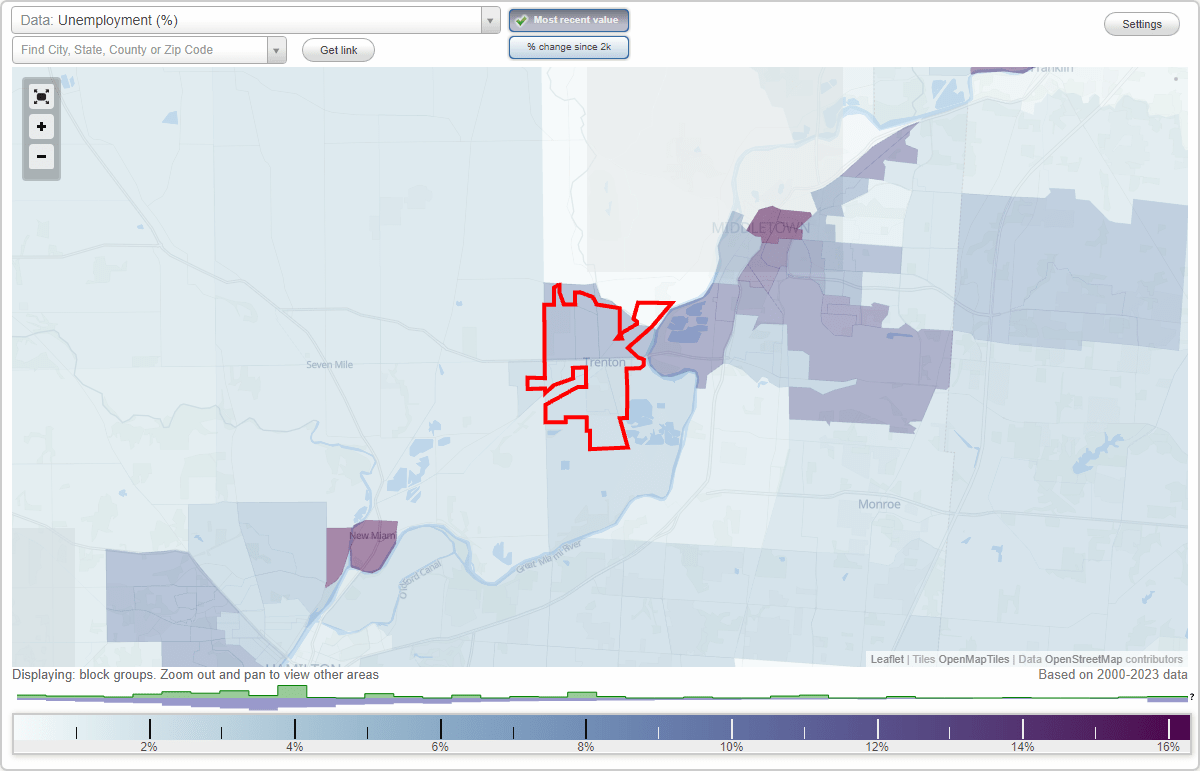Image resolution: width=1200 pixels, height=771 pixels.
Task: Click the question mark help icon beside histogram
Action: [x=1191, y=698]
